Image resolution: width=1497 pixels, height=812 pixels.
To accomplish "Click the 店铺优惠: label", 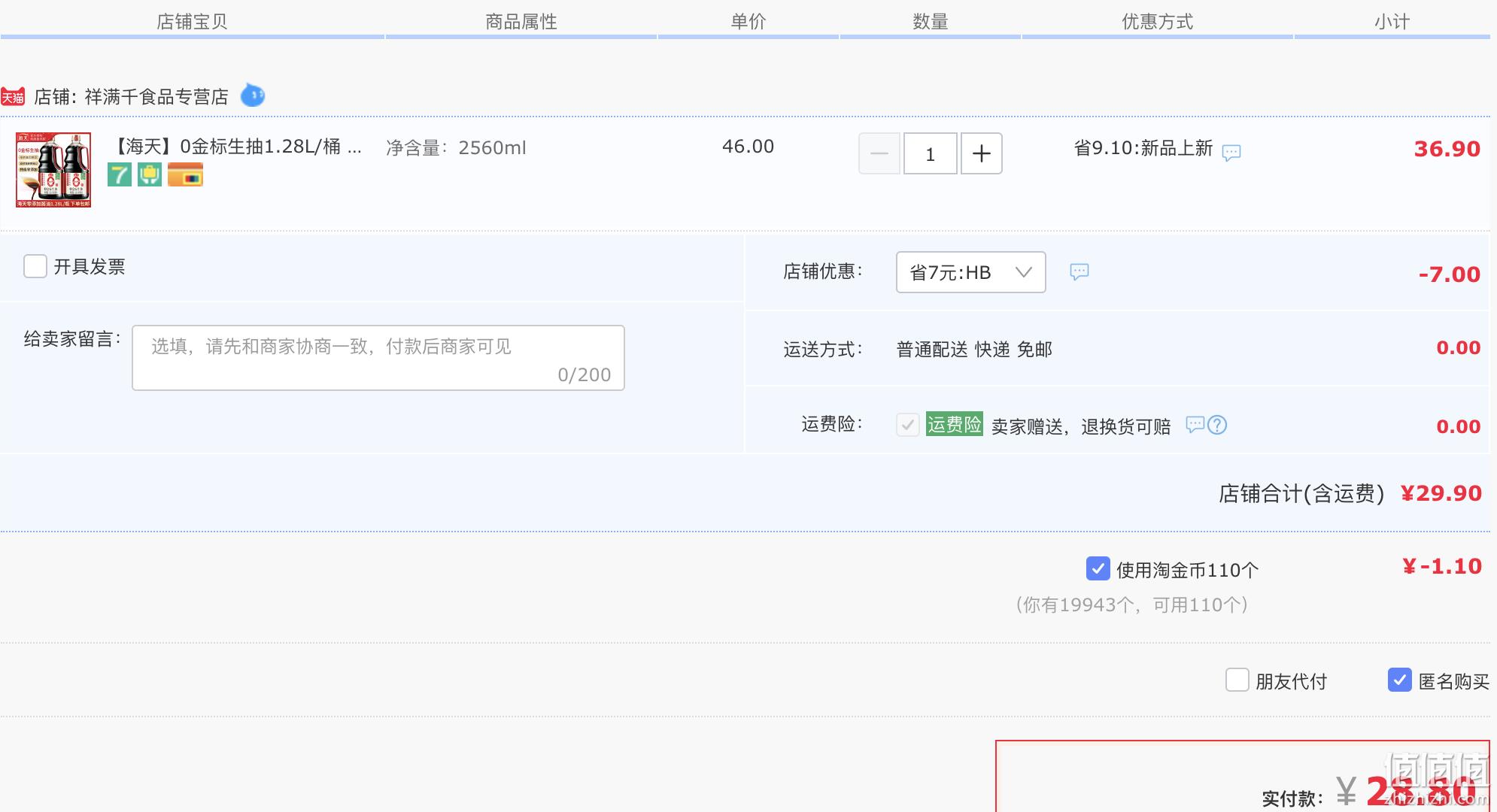I will (823, 271).
